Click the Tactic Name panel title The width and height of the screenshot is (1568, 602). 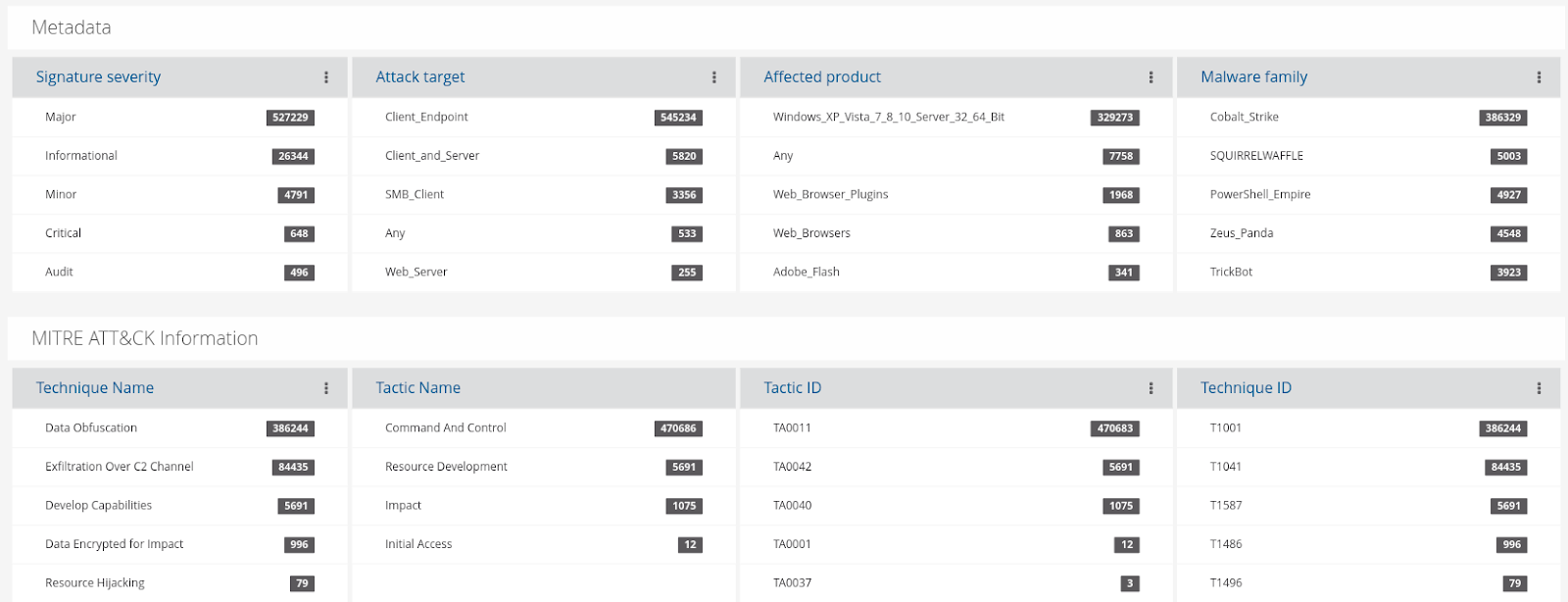[418, 388]
